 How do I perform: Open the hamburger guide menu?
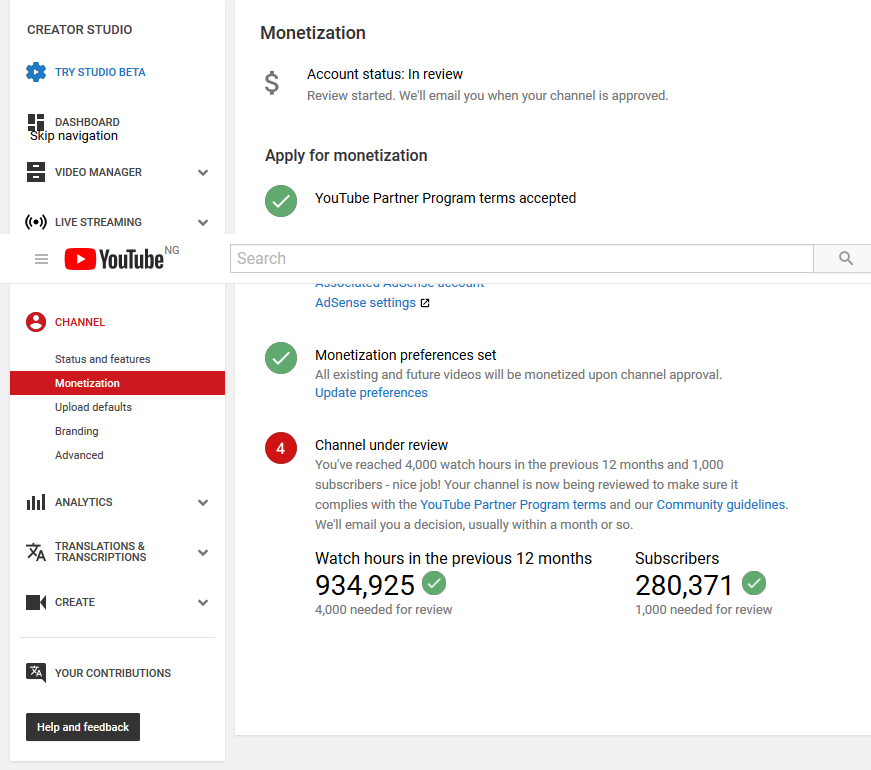(42, 259)
